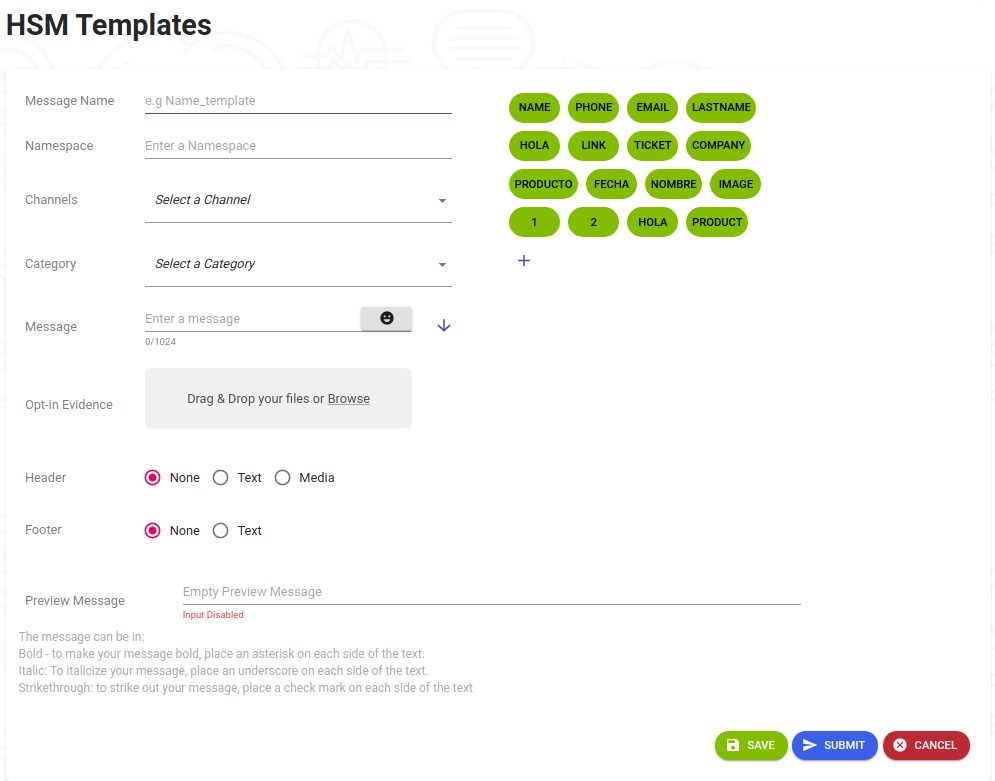Open the Select a Channel dropdown

pos(298,200)
